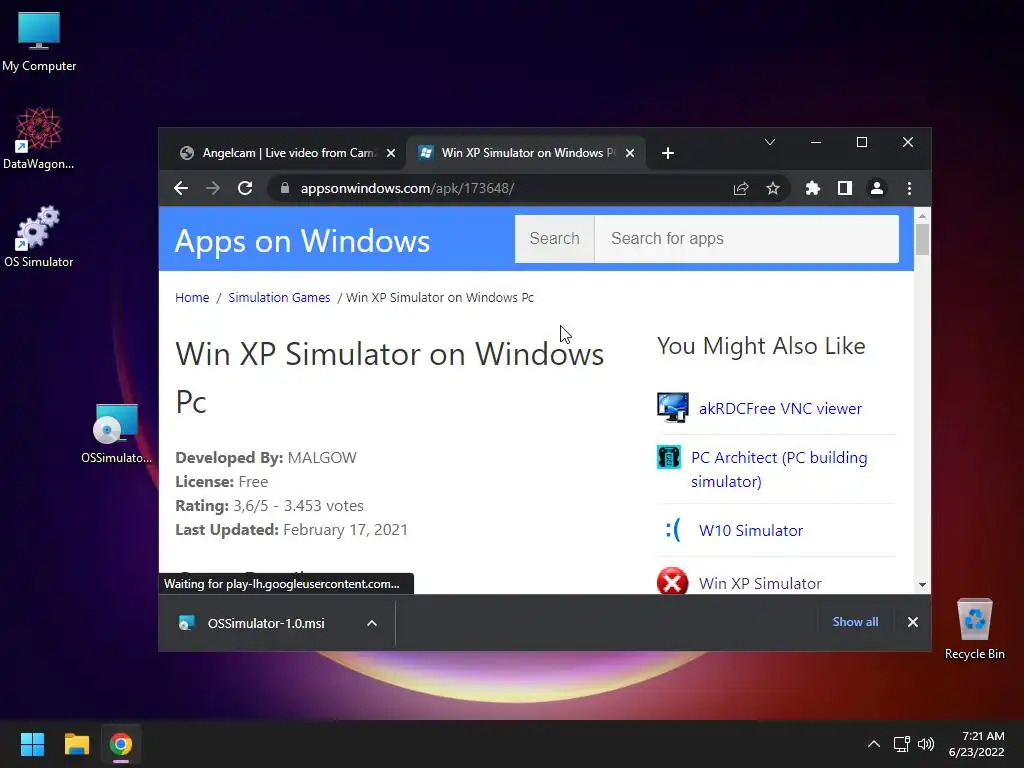Click the License: Free text
This screenshot has height=768, width=1024.
(221, 482)
